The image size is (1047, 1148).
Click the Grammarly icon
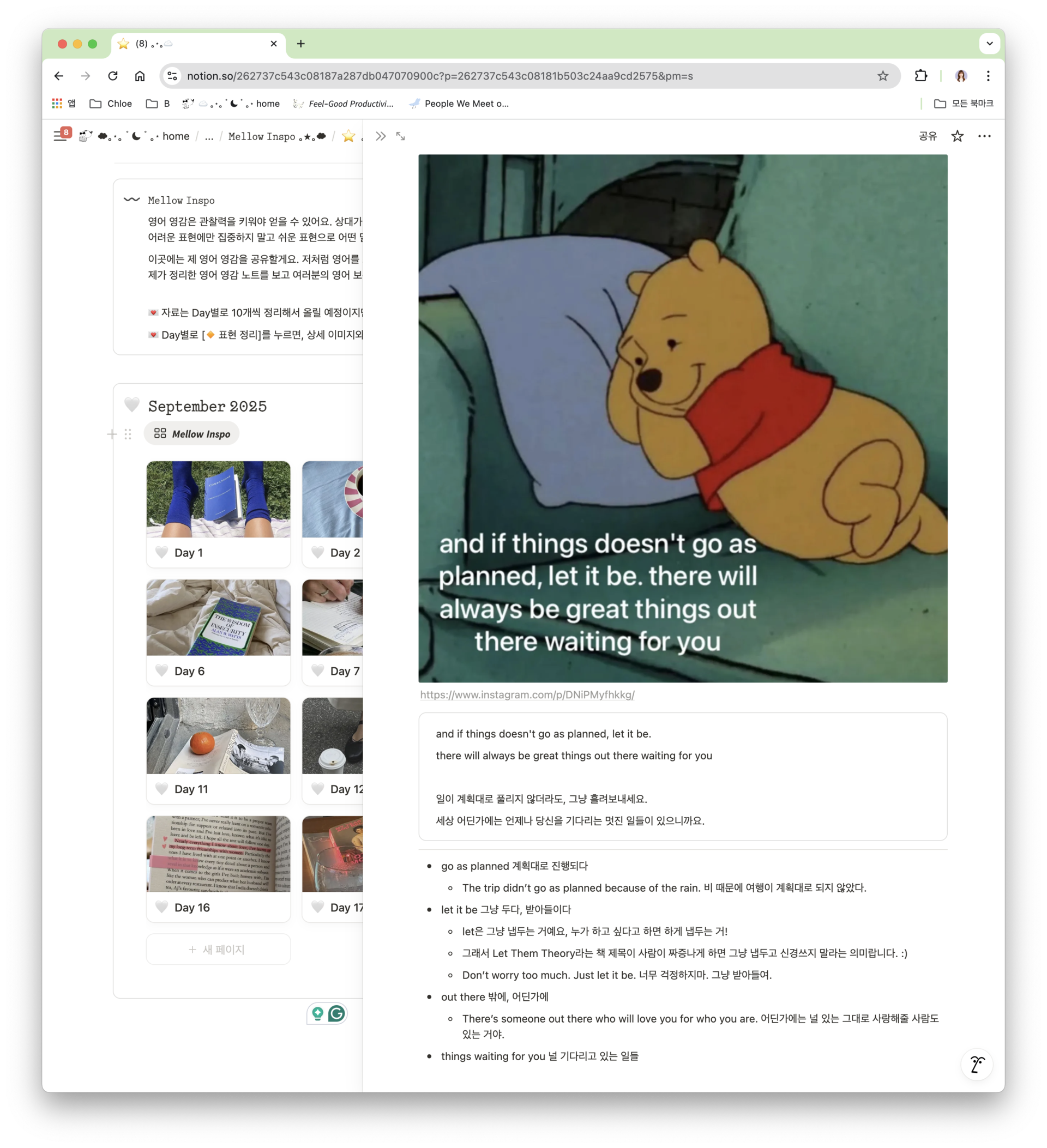(x=336, y=1013)
